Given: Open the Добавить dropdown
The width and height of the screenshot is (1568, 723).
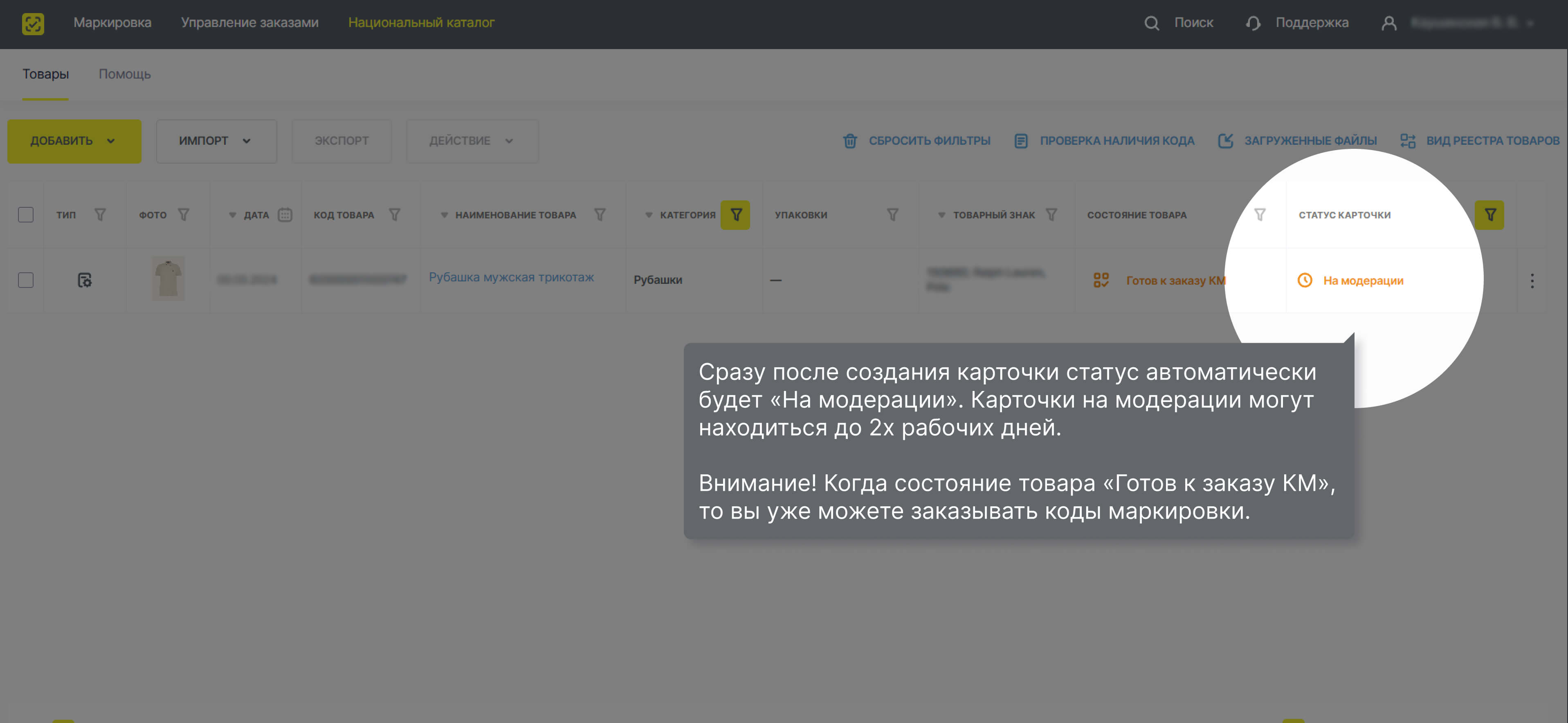Looking at the screenshot, I should point(74,141).
